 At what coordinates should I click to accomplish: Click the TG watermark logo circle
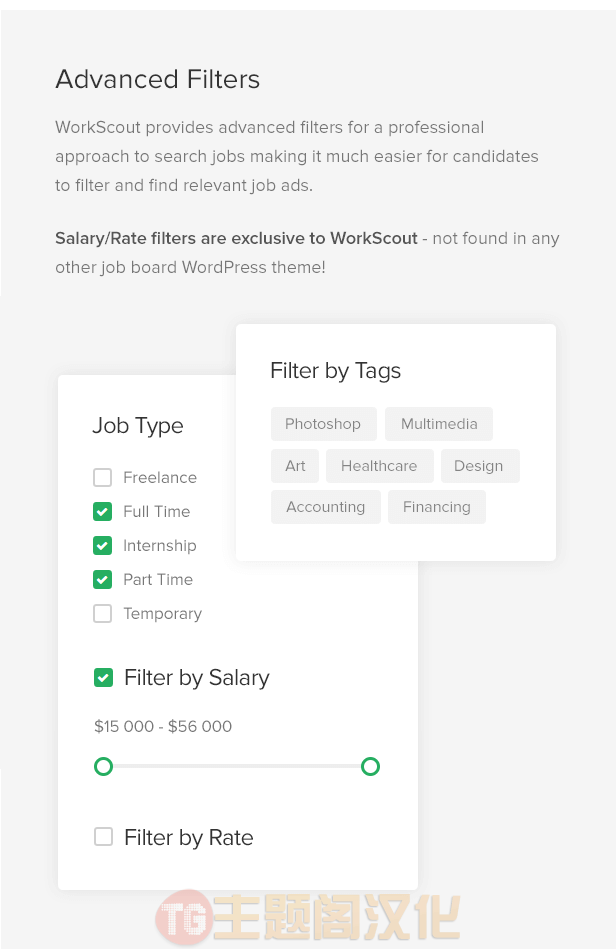(184, 918)
